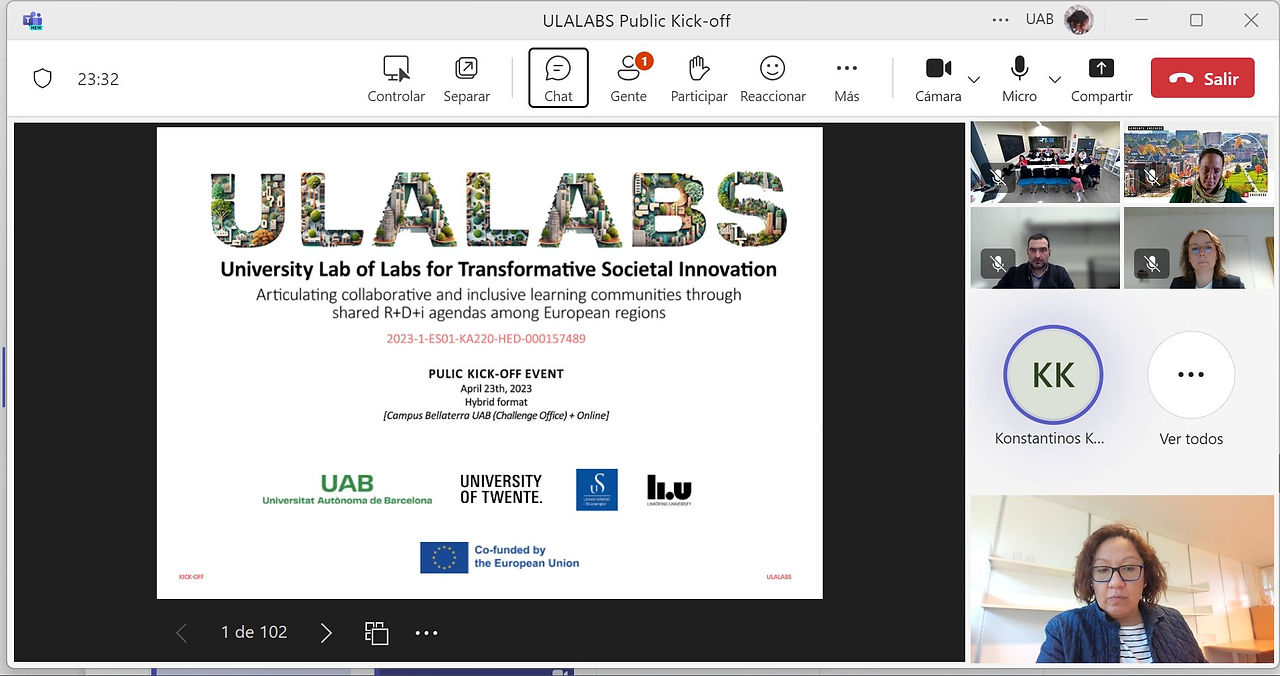Open the Más options menu

pyautogui.click(x=847, y=79)
